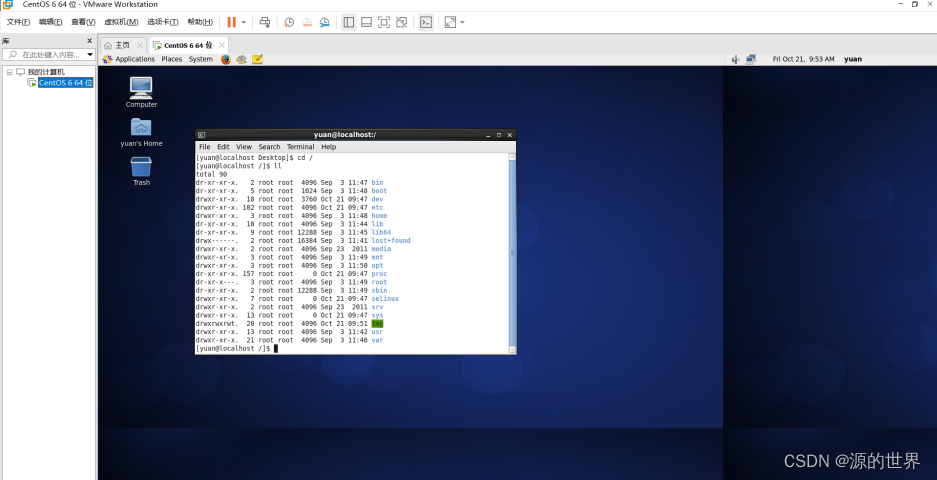Open the 帮助(H) menu in VMware

[x=200, y=22]
